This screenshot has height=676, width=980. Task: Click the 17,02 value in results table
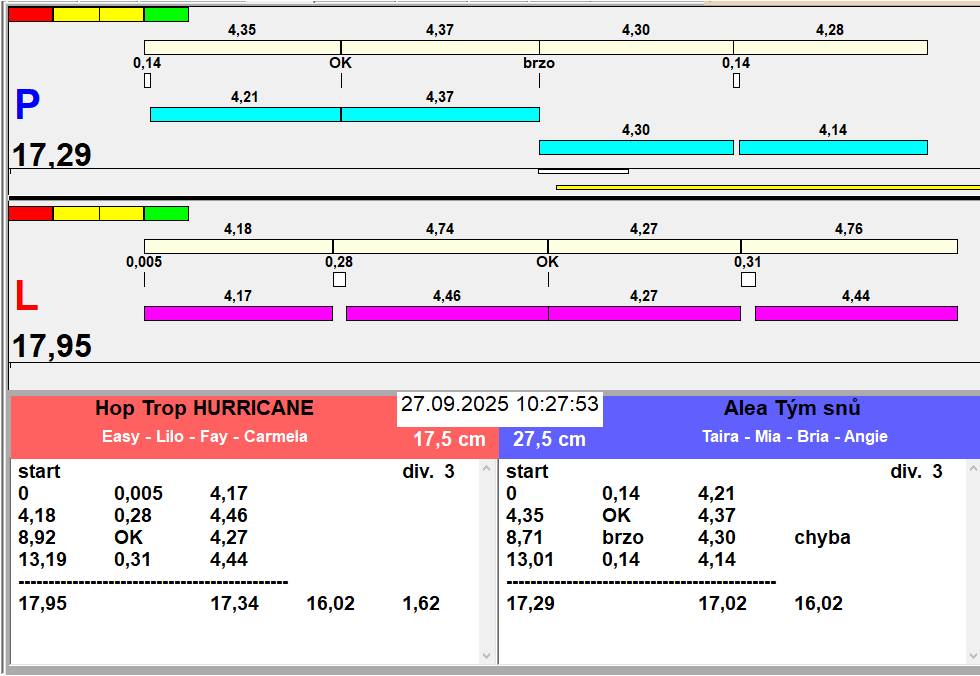pos(722,604)
